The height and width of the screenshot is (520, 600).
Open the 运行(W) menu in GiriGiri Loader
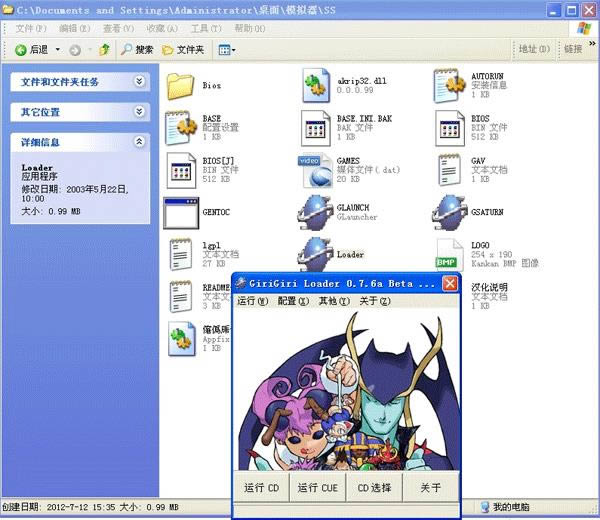pyautogui.click(x=253, y=301)
